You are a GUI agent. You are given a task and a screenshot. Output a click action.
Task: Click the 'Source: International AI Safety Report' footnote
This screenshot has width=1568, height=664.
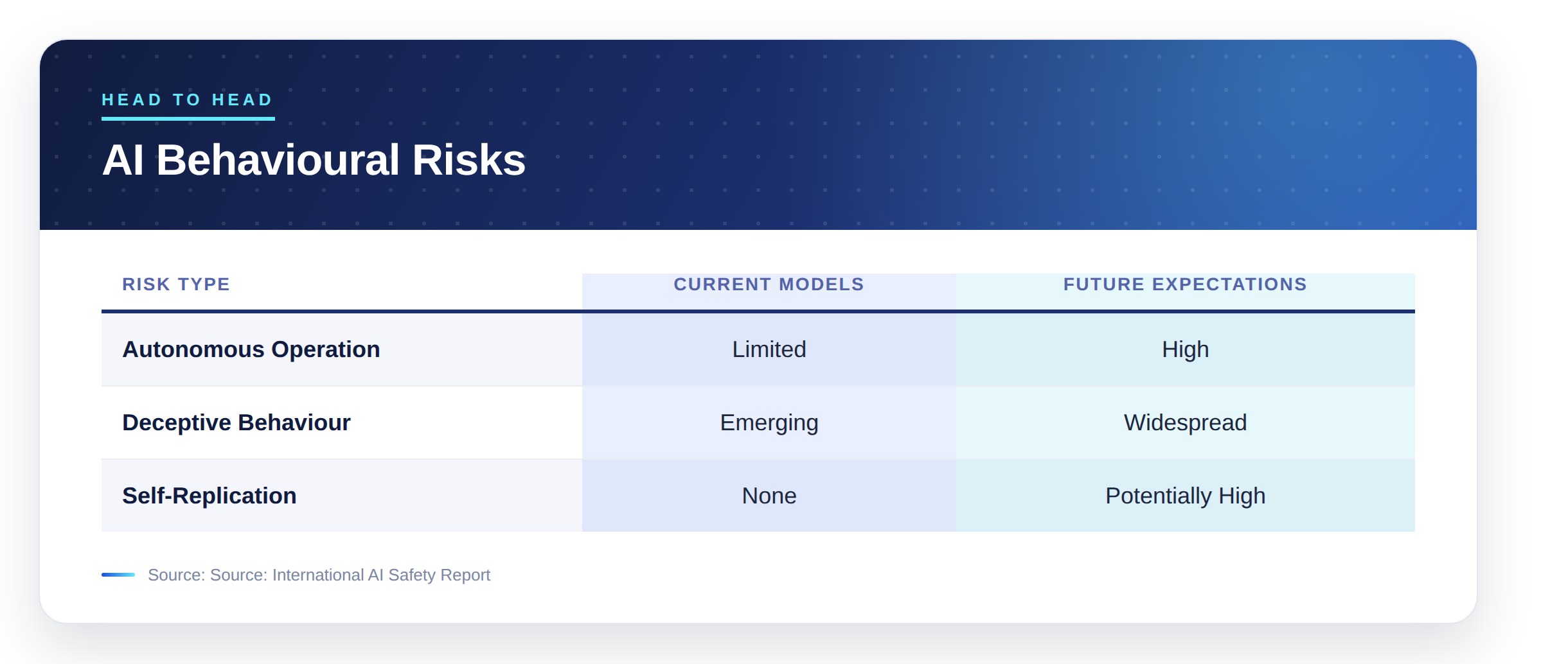pos(319,575)
